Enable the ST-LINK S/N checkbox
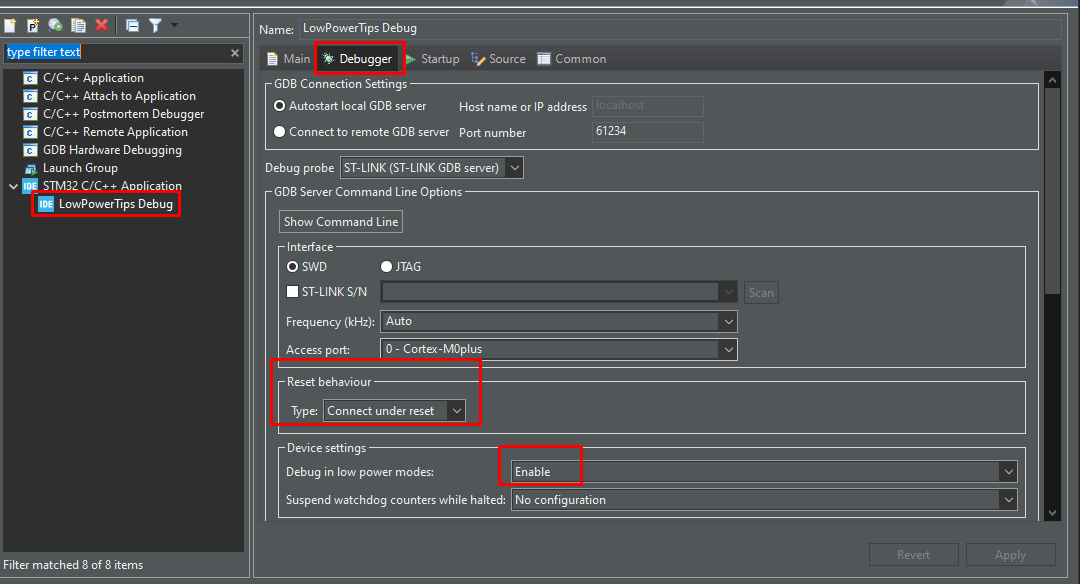 (x=292, y=292)
